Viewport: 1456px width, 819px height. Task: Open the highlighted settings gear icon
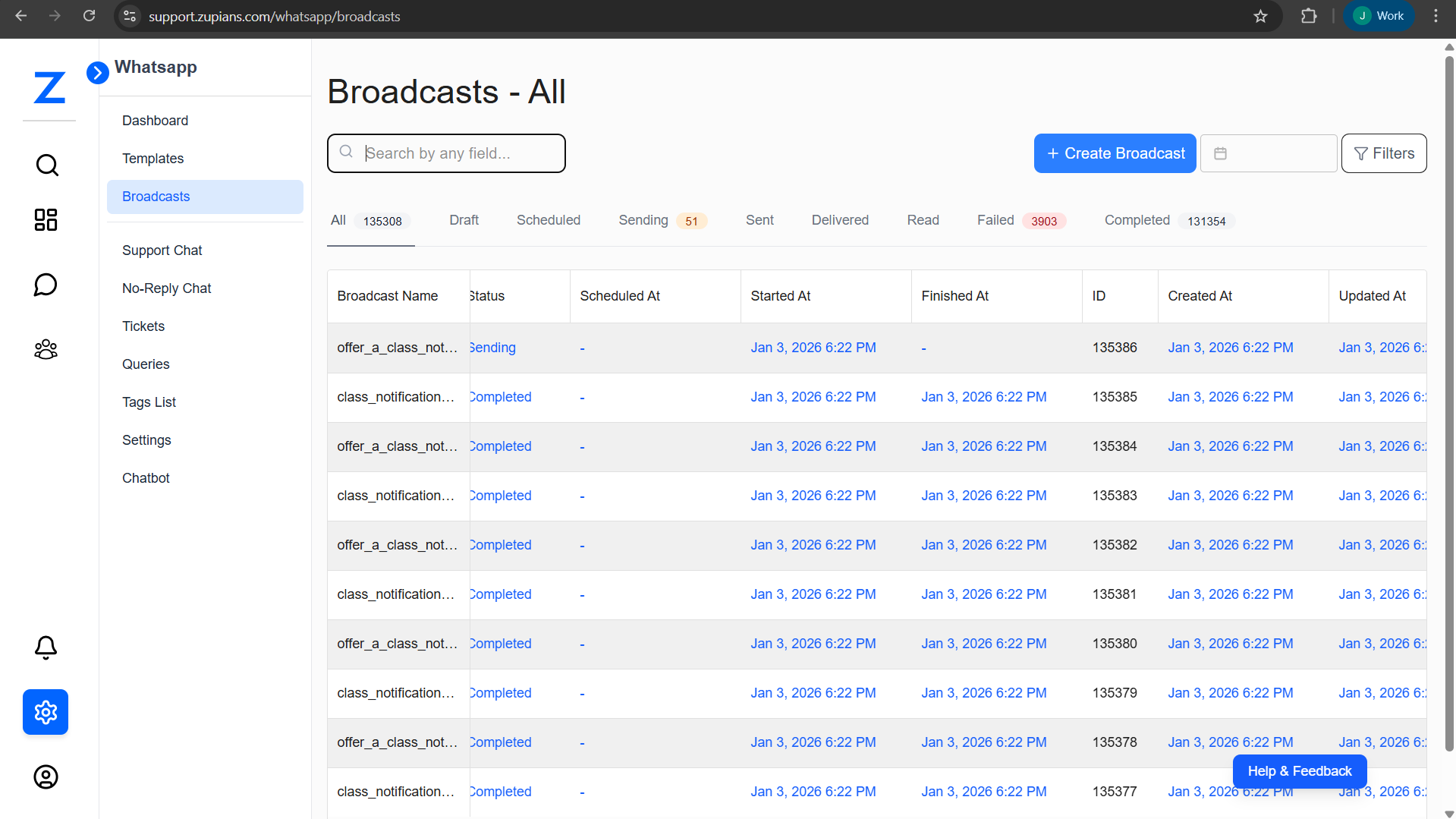click(46, 712)
